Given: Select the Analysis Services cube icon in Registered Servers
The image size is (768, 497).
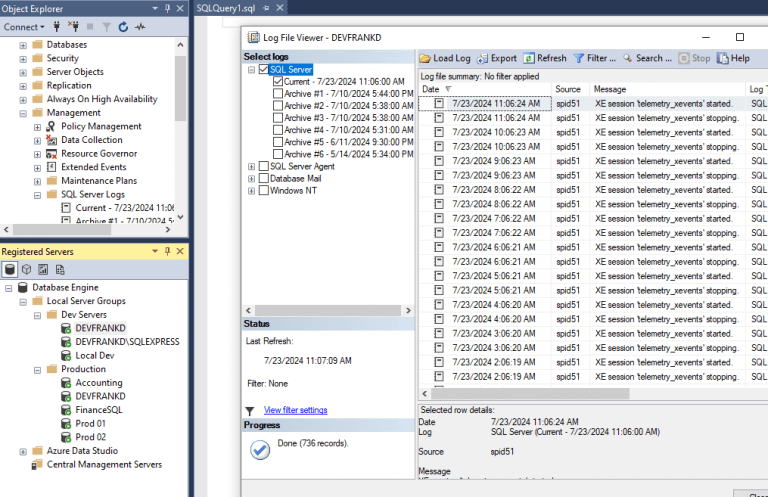Looking at the screenshot, I should 26,269.
